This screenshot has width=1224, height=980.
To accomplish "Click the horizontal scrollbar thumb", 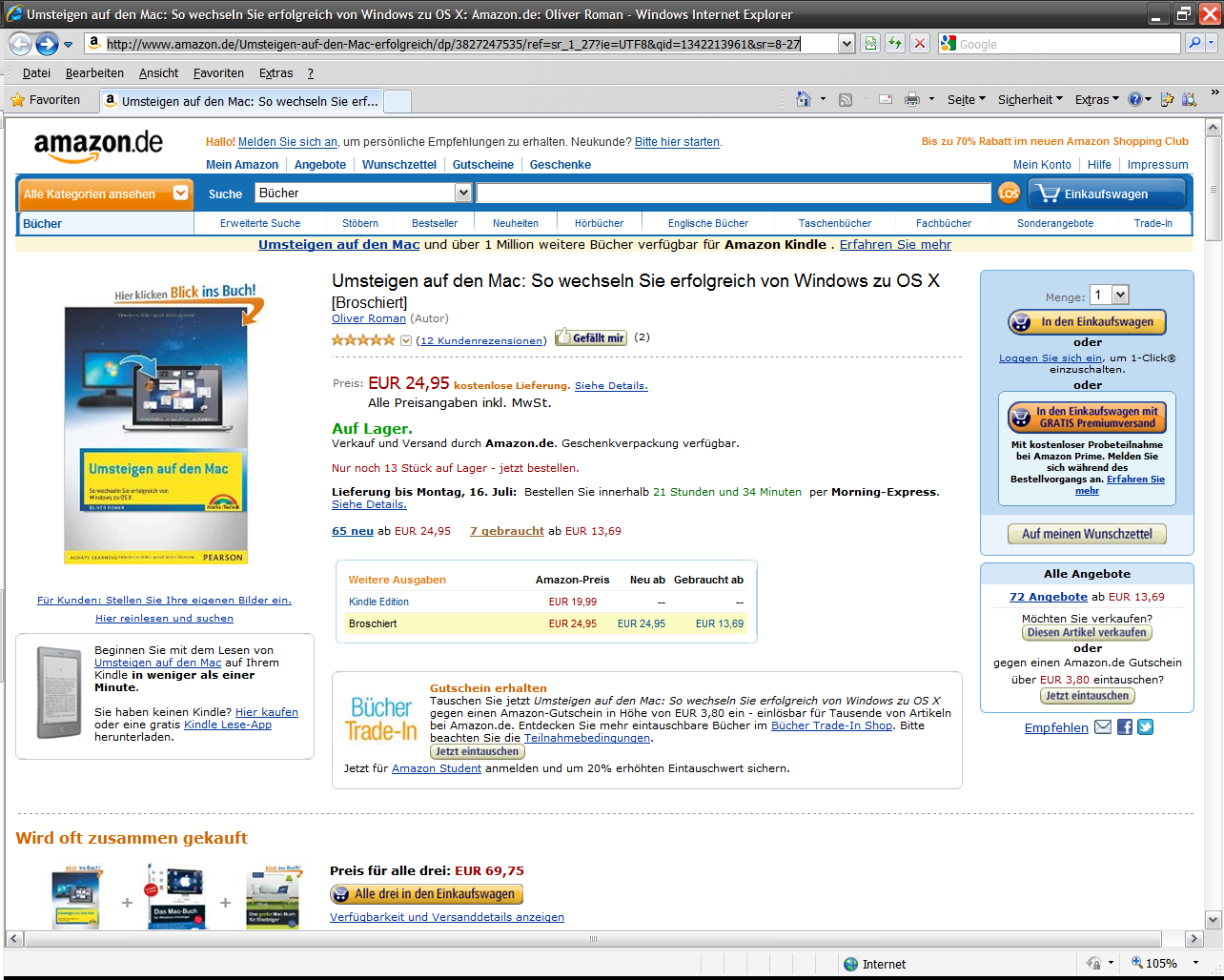I will click(593, 939).
